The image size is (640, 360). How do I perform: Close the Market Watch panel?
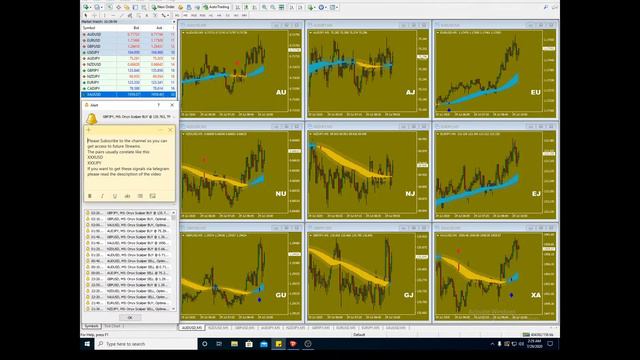(x=174, y=22)
